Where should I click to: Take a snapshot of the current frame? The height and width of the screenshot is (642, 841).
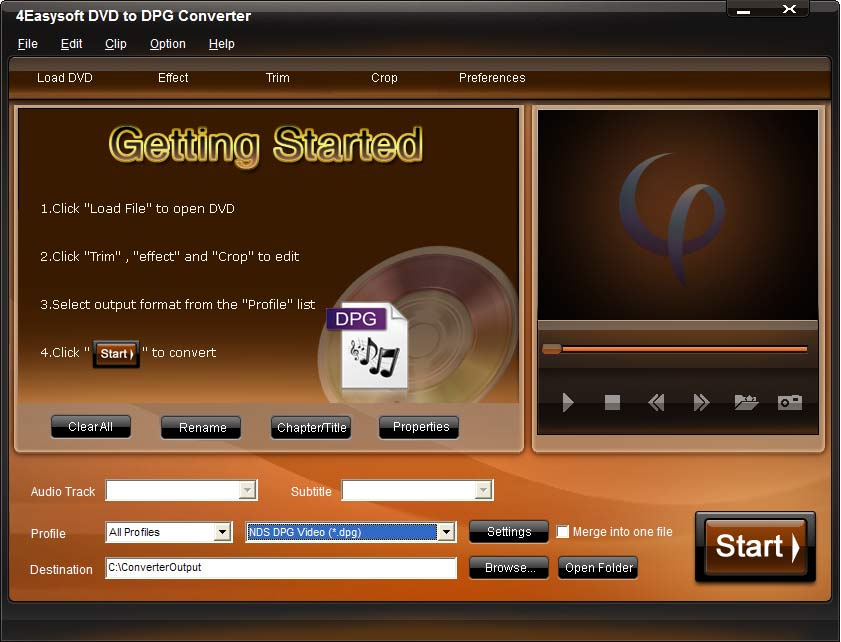pos(789,402)
